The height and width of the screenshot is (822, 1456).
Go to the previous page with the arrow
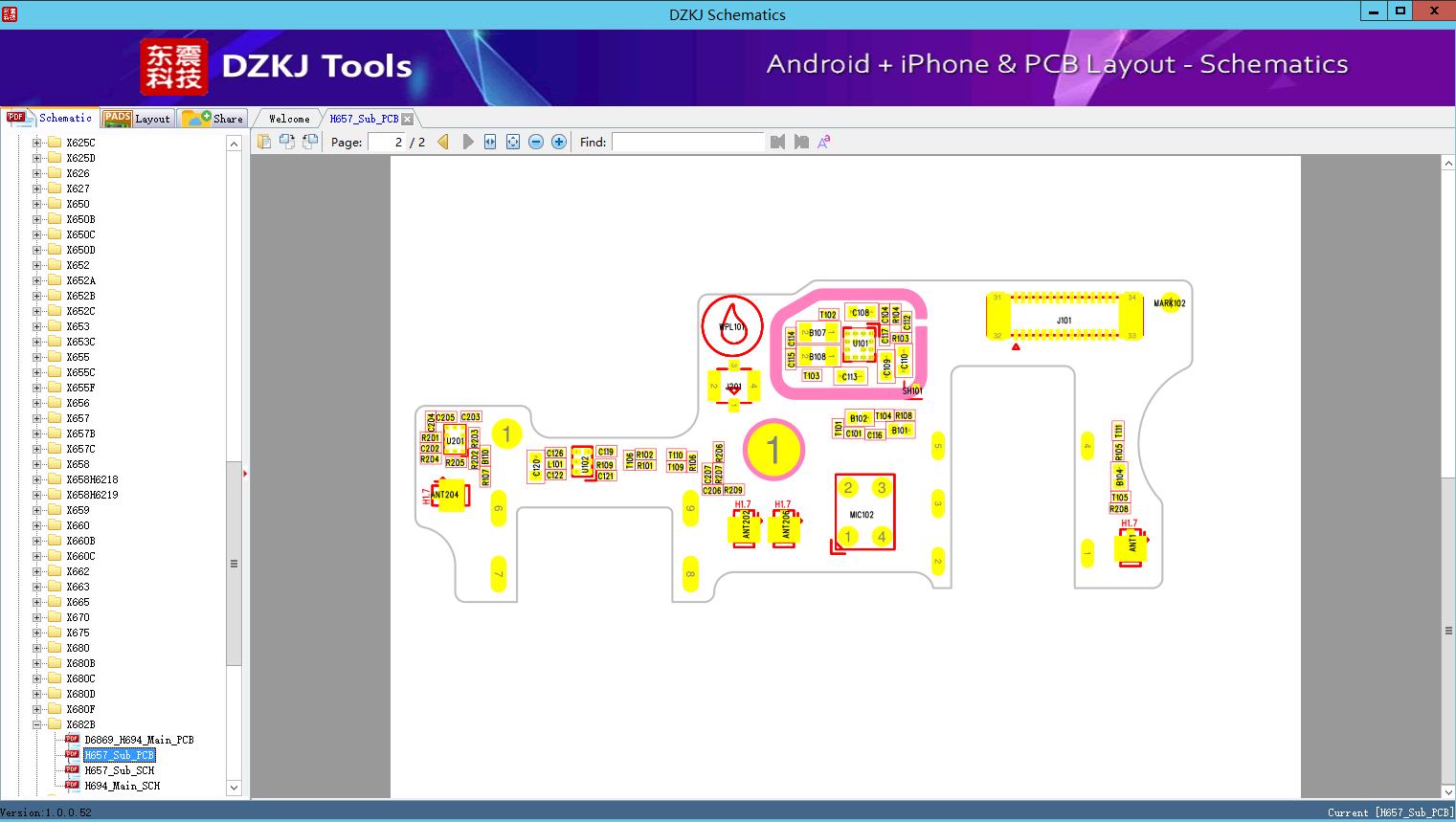tap(443, 142)
